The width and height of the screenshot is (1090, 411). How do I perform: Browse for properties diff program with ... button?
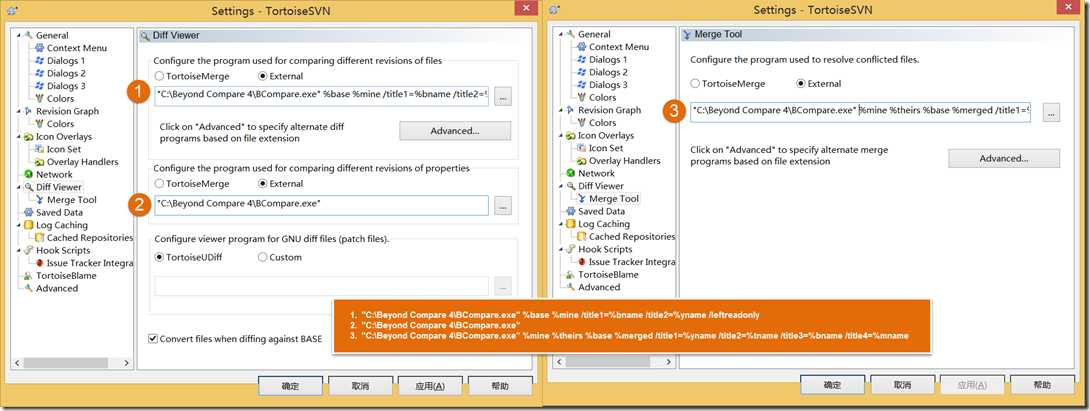point(503,205)
